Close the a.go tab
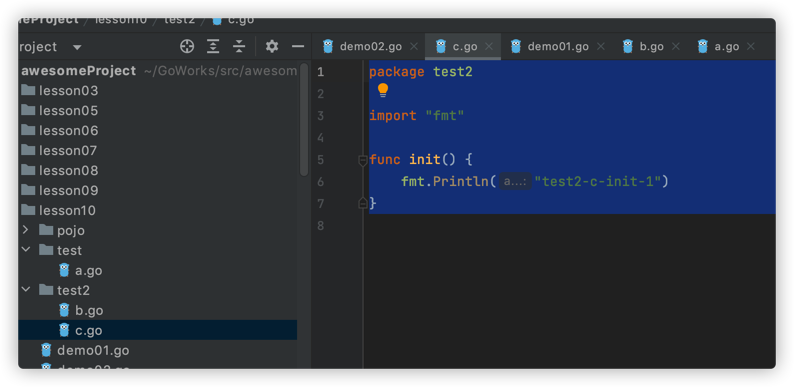 (x=750, y=47)
